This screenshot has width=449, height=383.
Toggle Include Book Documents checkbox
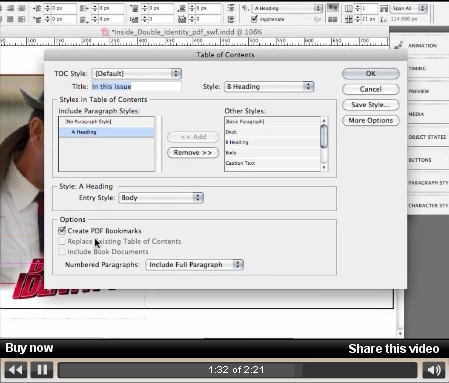62,251
